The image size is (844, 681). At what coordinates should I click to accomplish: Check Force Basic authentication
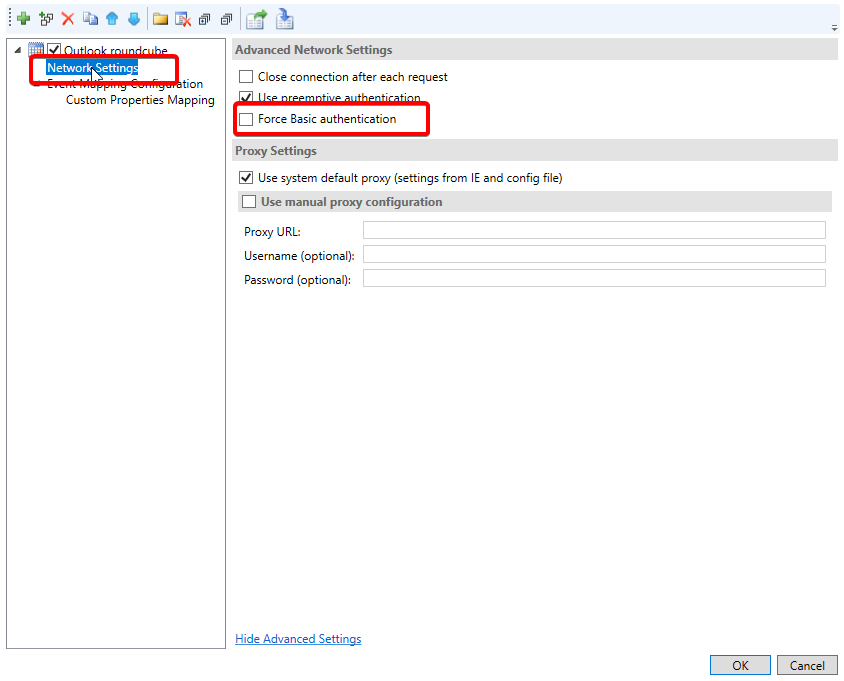pos(246,119)
